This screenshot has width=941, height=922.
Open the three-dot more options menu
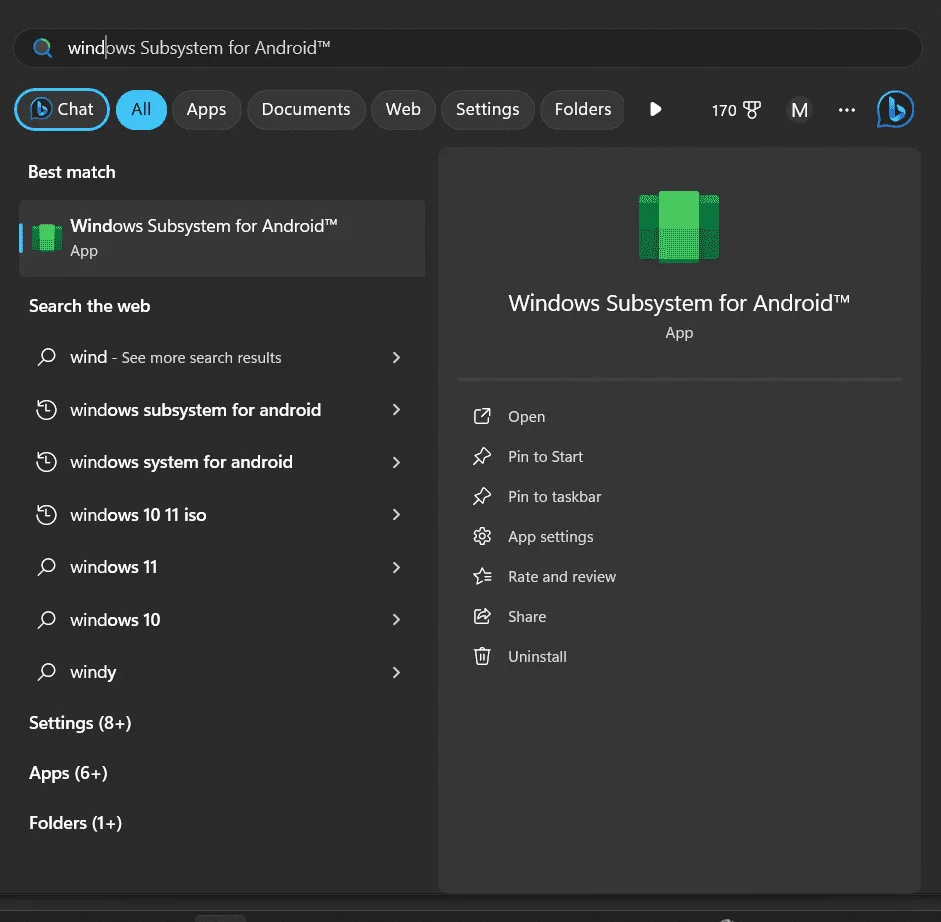pos(847,110)
